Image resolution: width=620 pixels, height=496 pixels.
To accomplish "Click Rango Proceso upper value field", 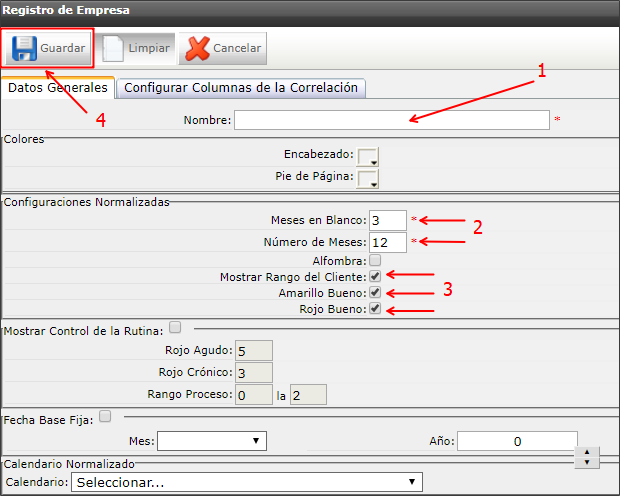I will click(308, 395).
